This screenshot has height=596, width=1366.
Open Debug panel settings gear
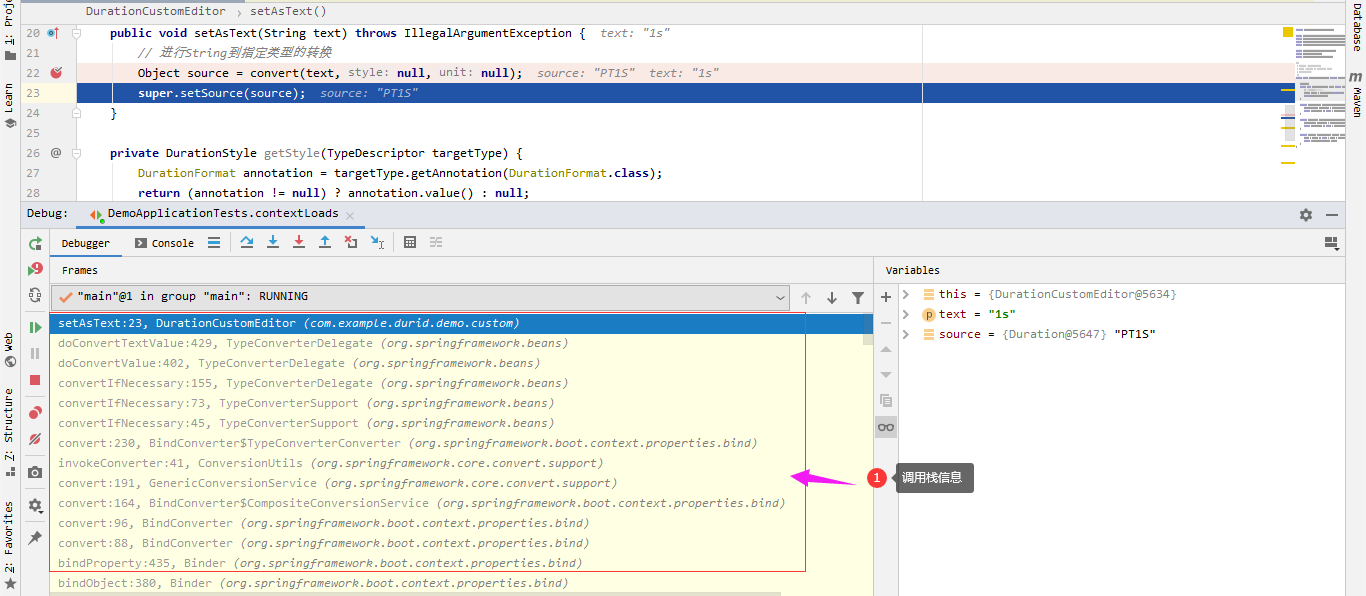pos(1306,215)
